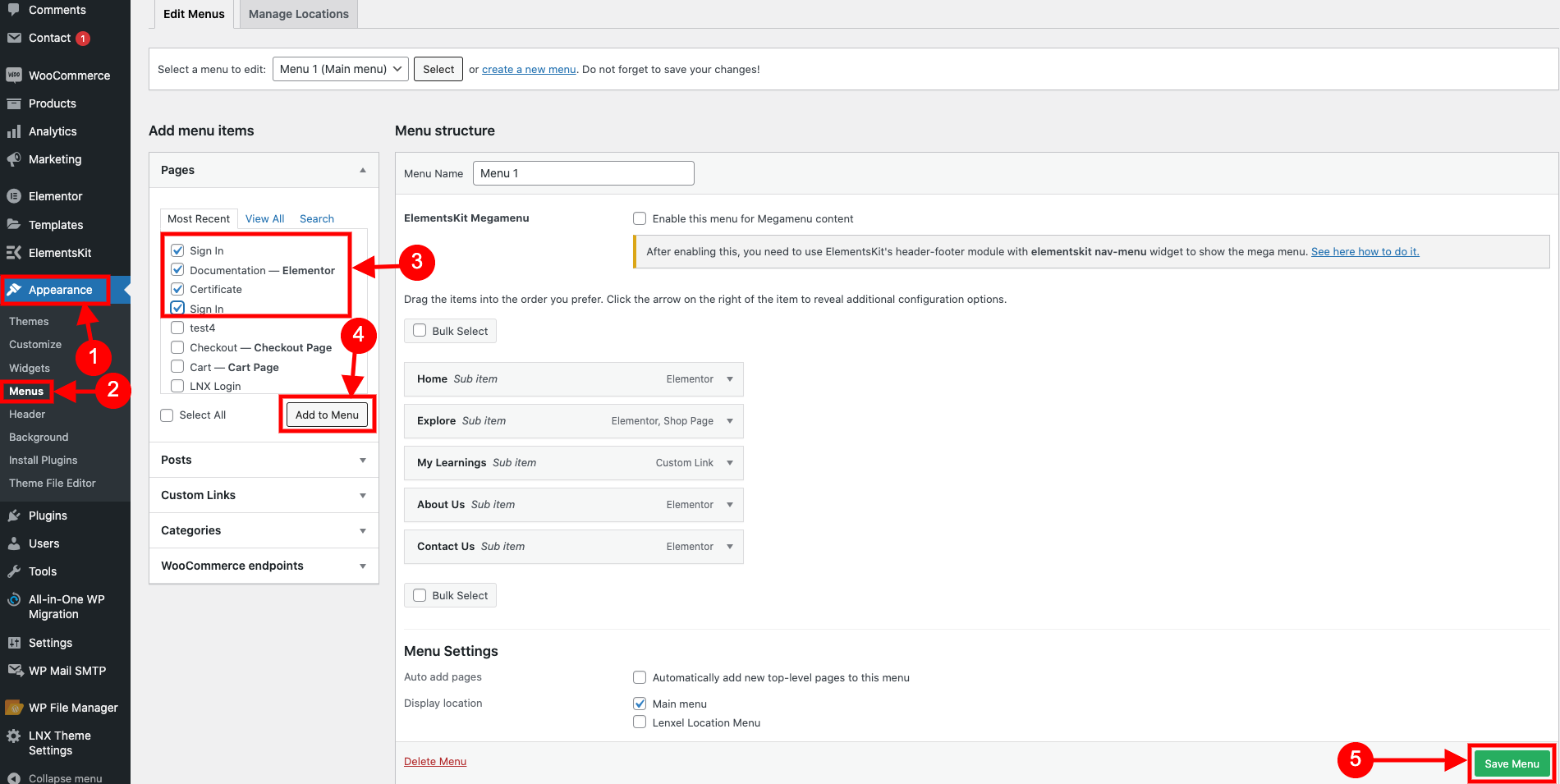Open Elementor via its sidebar icon

(x=14, y=196)
